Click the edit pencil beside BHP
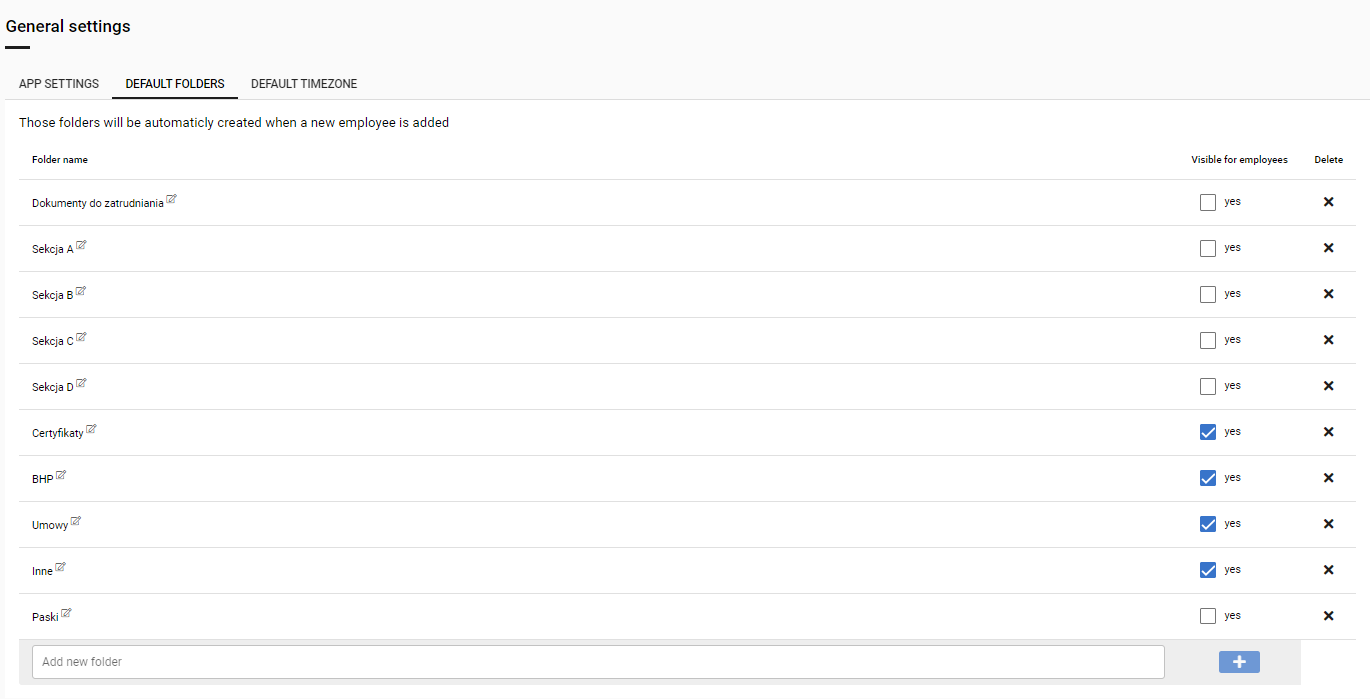This screenshot has width=1370, height=699. coord(61,476)
